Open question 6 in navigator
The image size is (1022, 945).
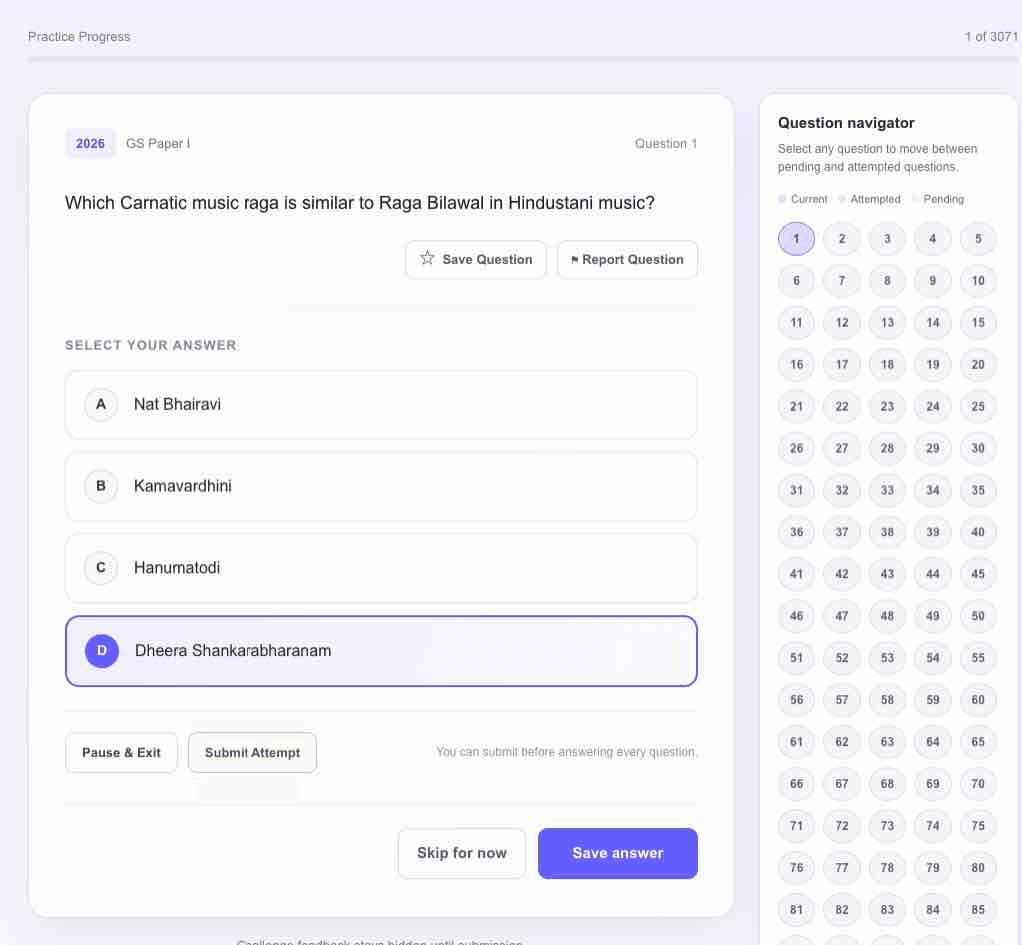[796, 281]
